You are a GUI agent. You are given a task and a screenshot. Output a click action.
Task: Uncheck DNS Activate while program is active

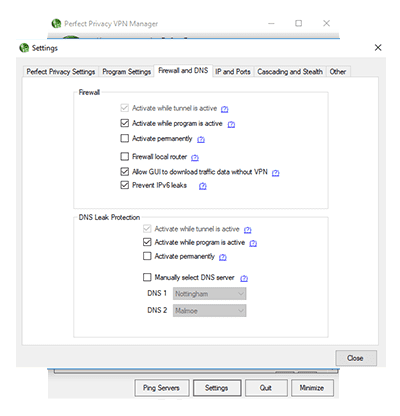[147, 242]
